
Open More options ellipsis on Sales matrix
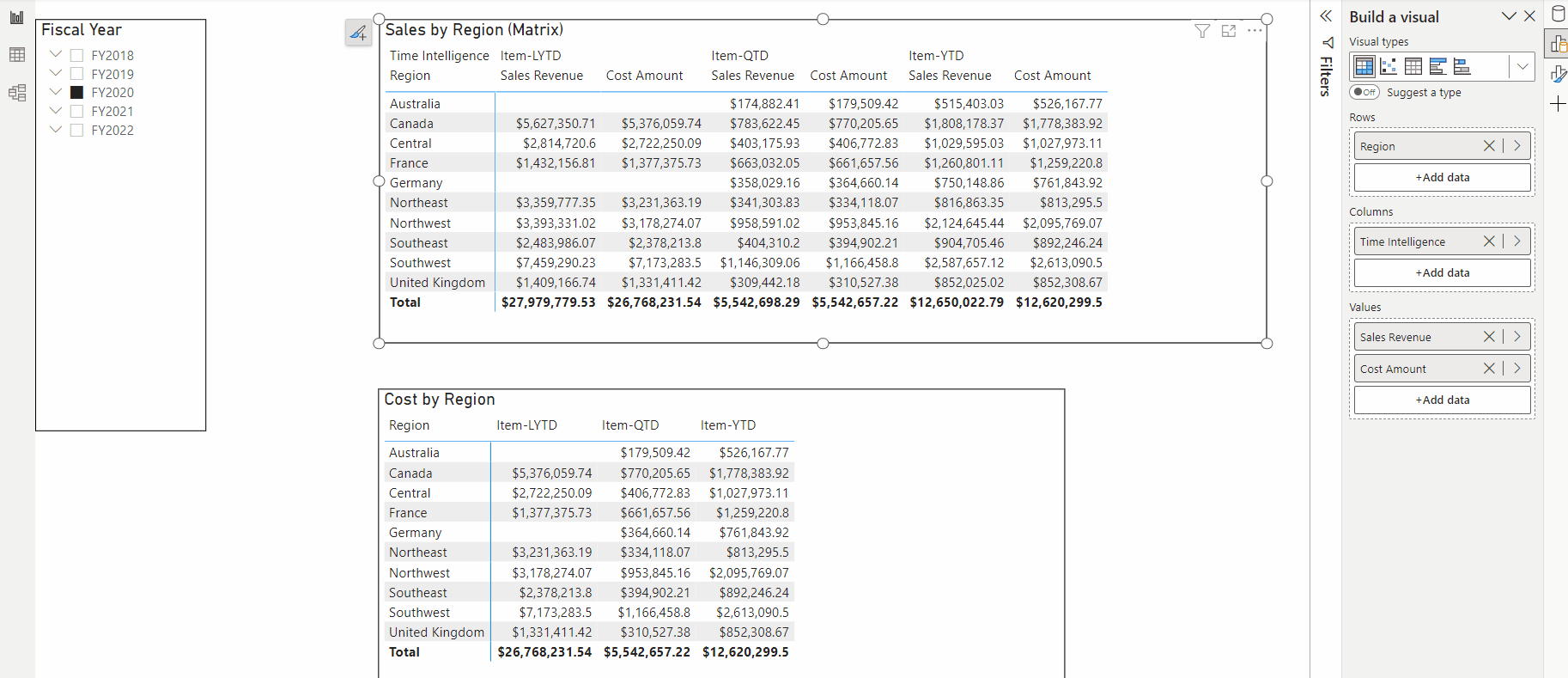(1255, 31)
